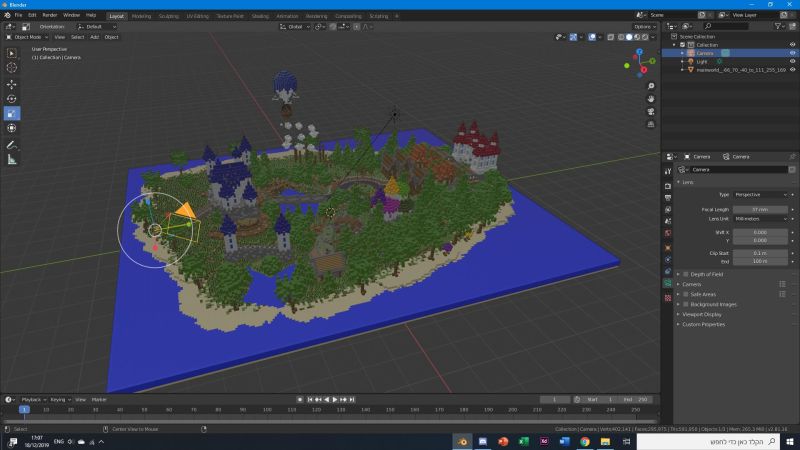This screenshot has width=800, height=450.
Task: Open timeline Playback popover
Action: [33, 400]
